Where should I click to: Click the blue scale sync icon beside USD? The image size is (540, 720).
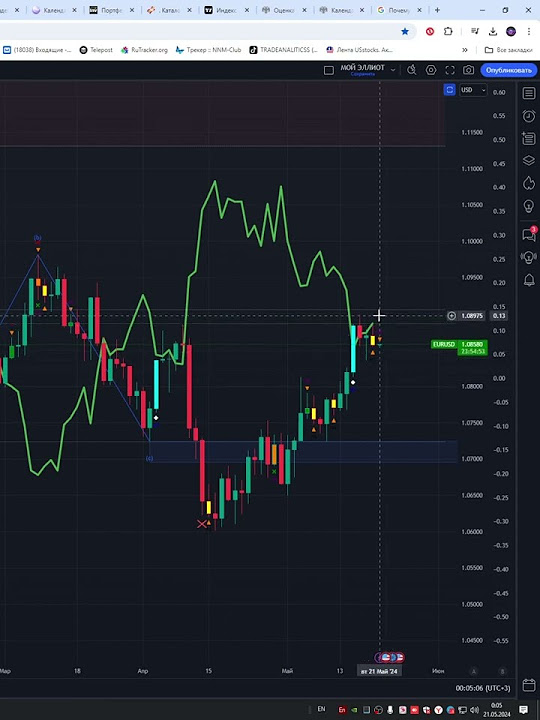point(449,90)
